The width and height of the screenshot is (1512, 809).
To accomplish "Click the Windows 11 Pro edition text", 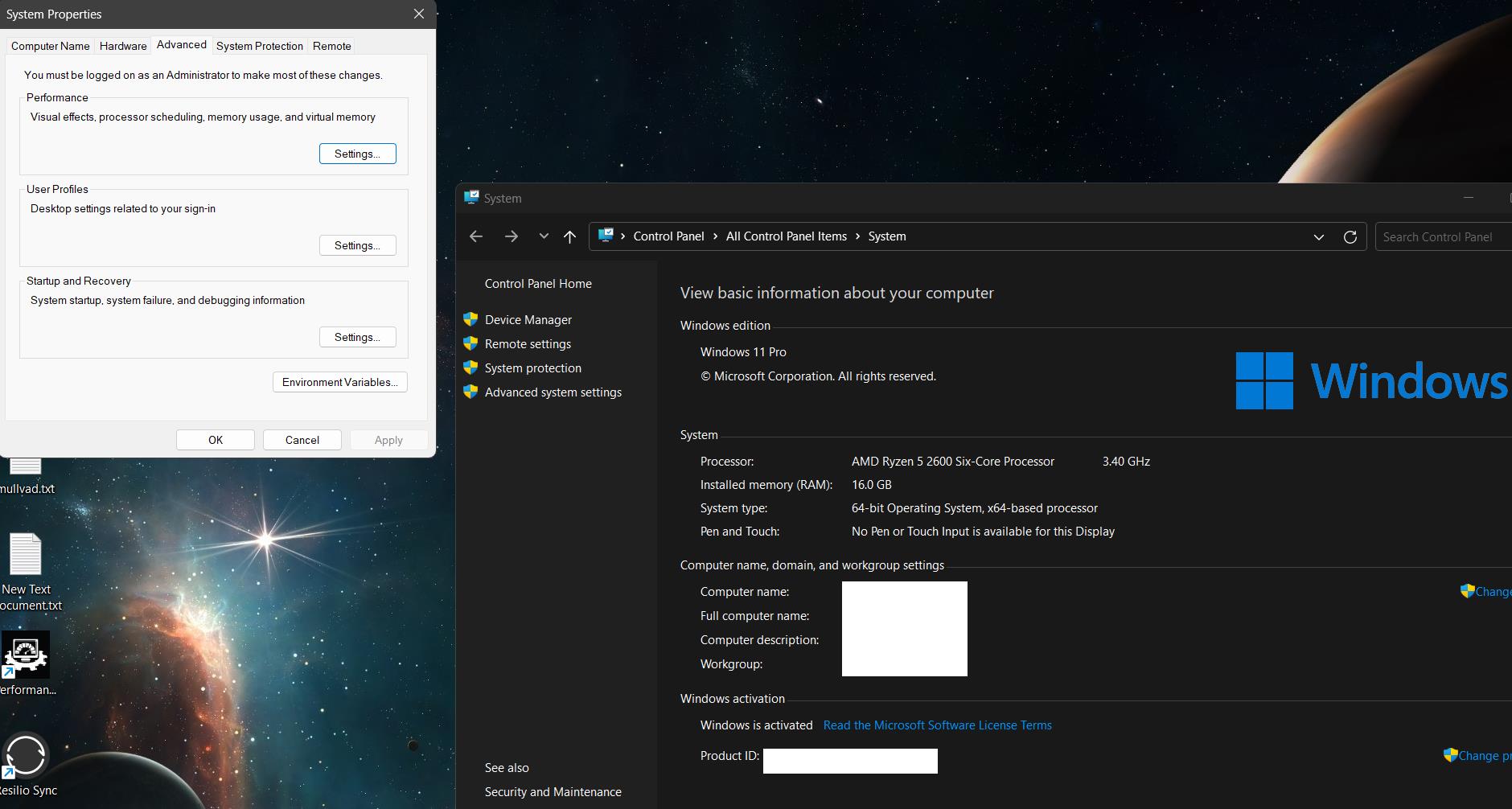I will click(743, 352).
